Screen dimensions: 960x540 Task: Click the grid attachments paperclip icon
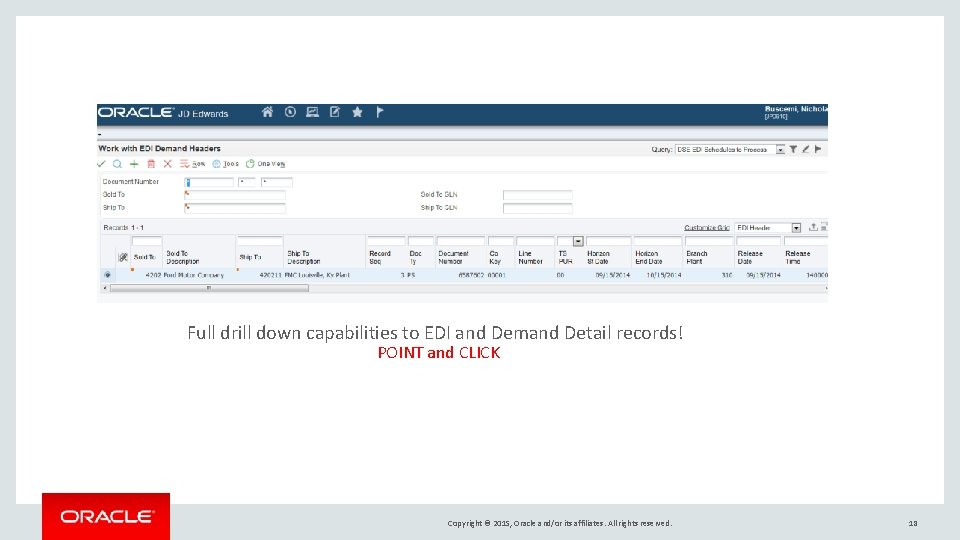123,258
